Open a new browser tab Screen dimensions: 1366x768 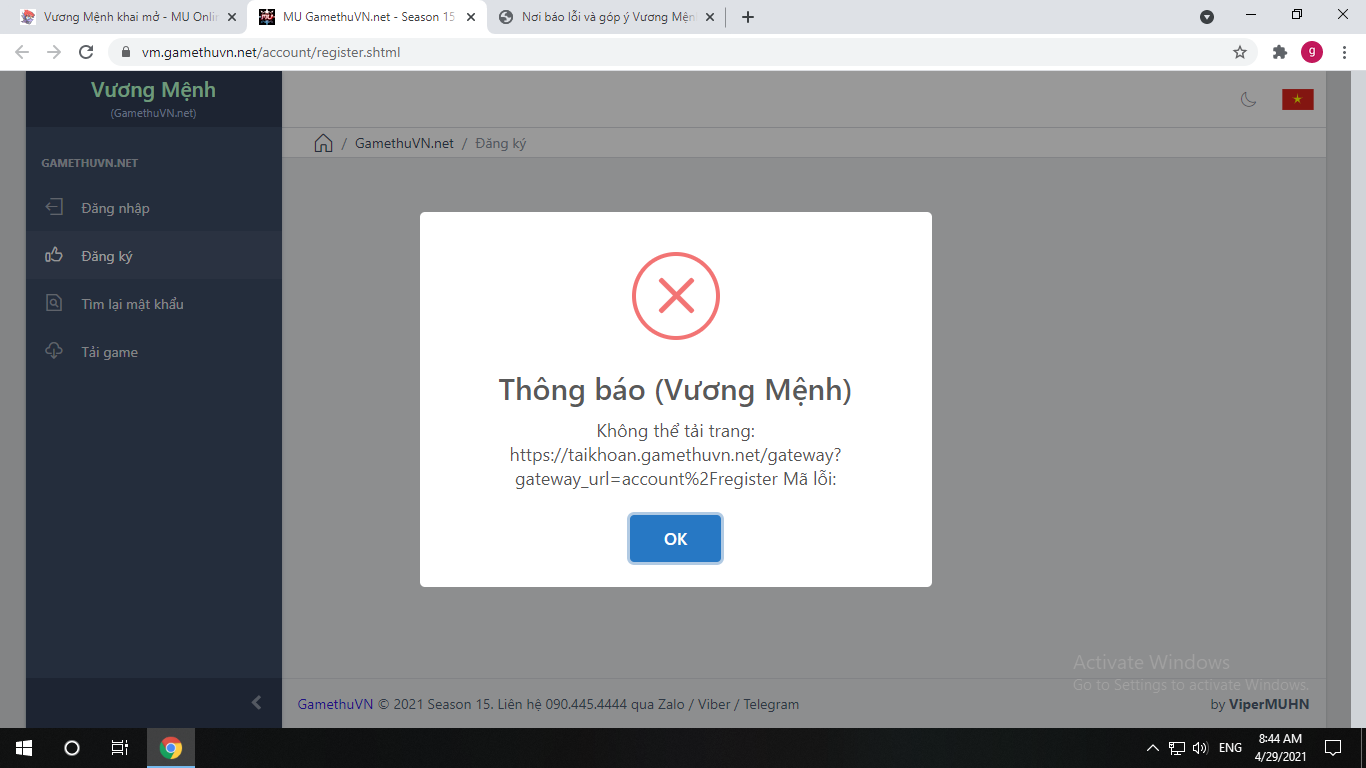[748, 17]
